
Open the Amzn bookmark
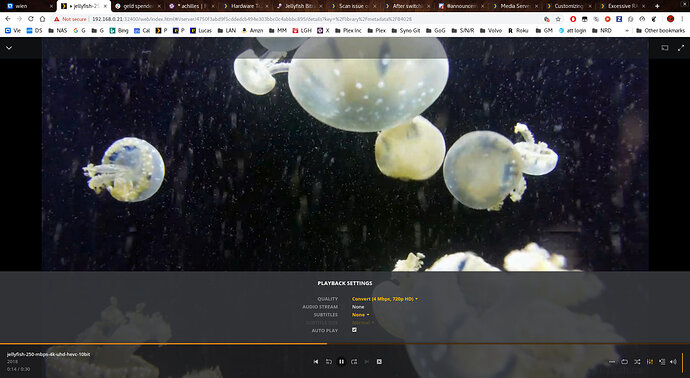point(252,30)
